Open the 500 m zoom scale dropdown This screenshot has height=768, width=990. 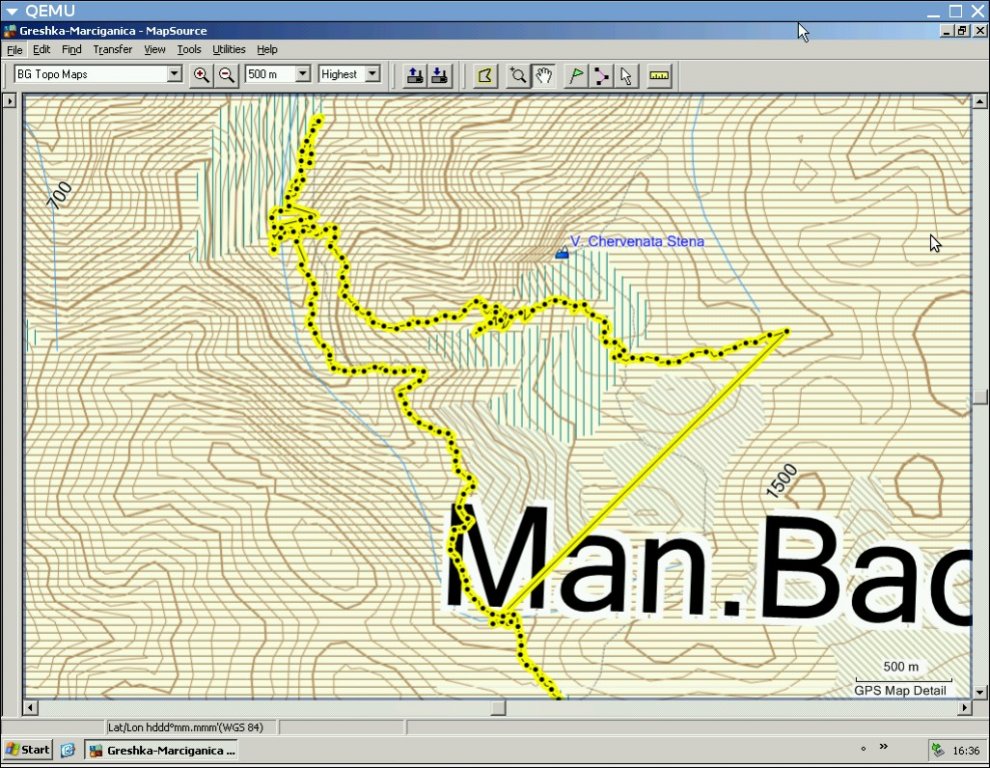click(303, 74)
